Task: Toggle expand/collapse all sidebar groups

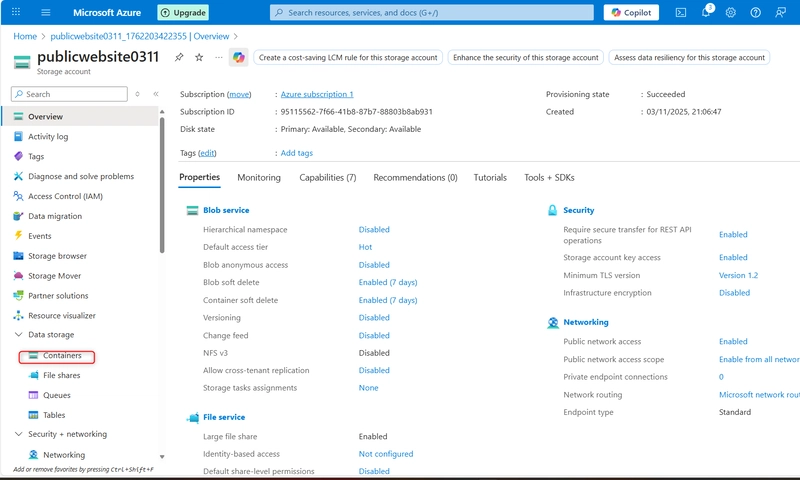Action: [138, 94]
